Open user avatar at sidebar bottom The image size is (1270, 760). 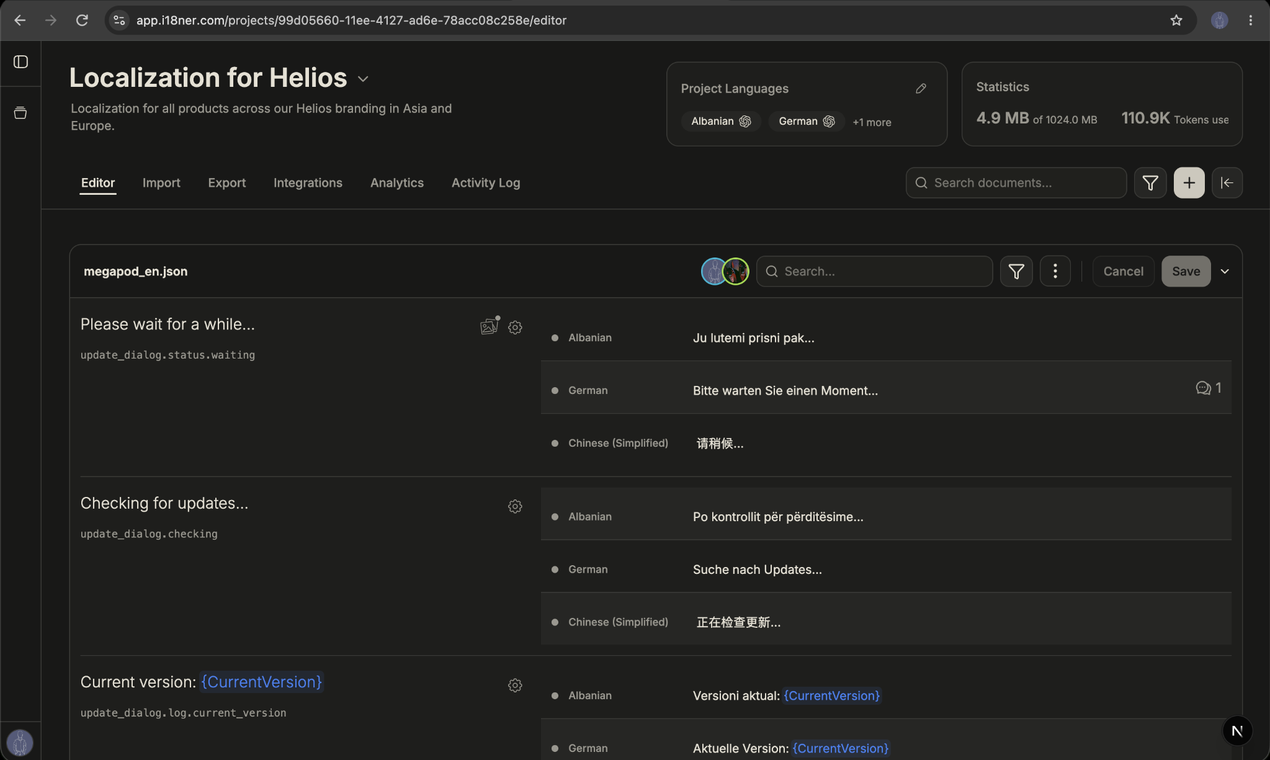click(x=20, y=742)
